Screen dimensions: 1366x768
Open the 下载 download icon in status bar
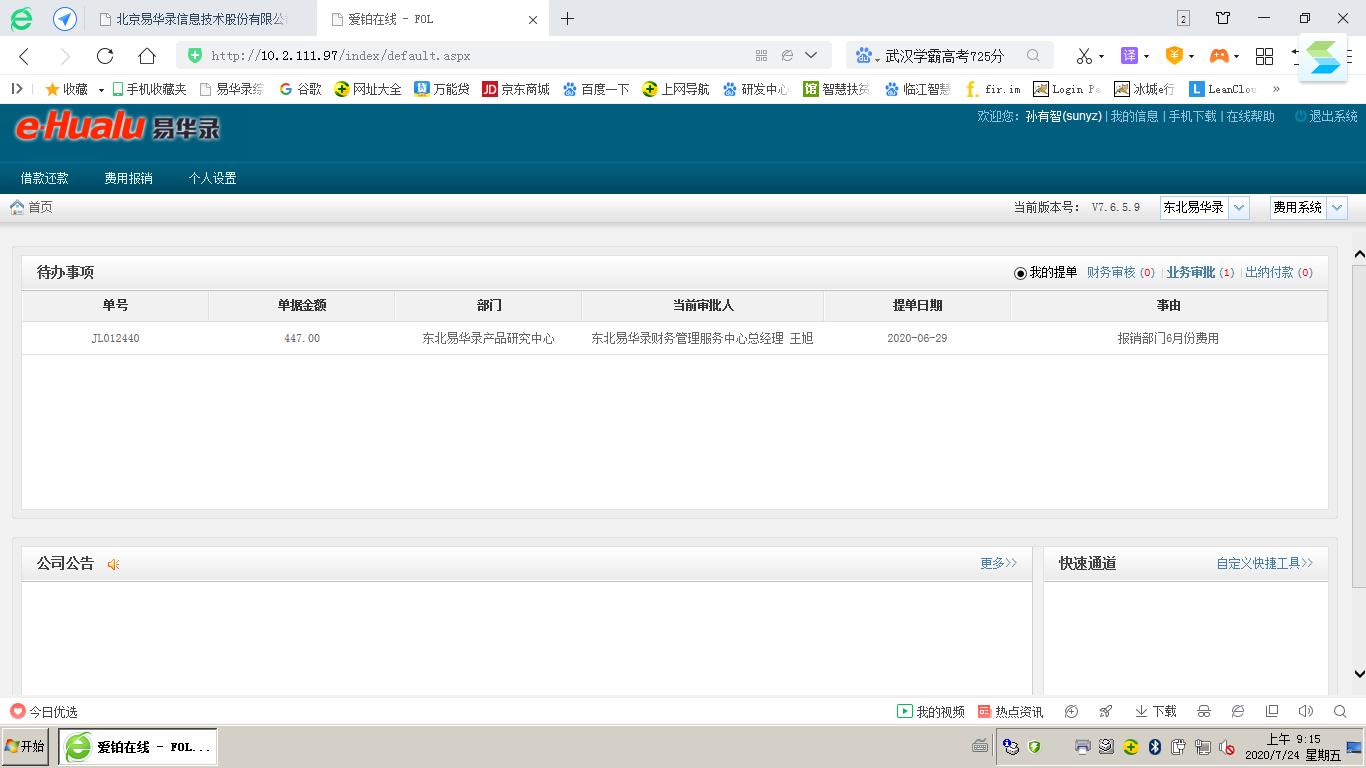tap(1141, 711)
